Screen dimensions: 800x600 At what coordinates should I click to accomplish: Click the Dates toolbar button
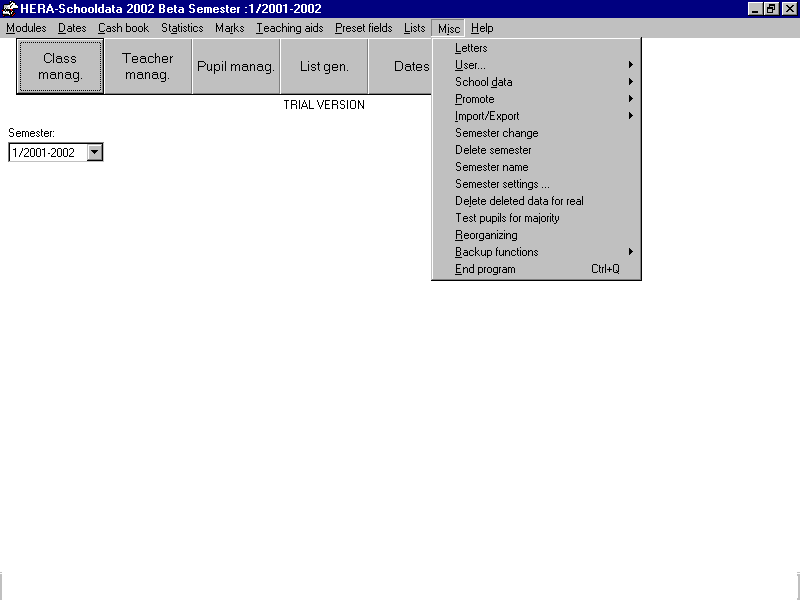400,66
